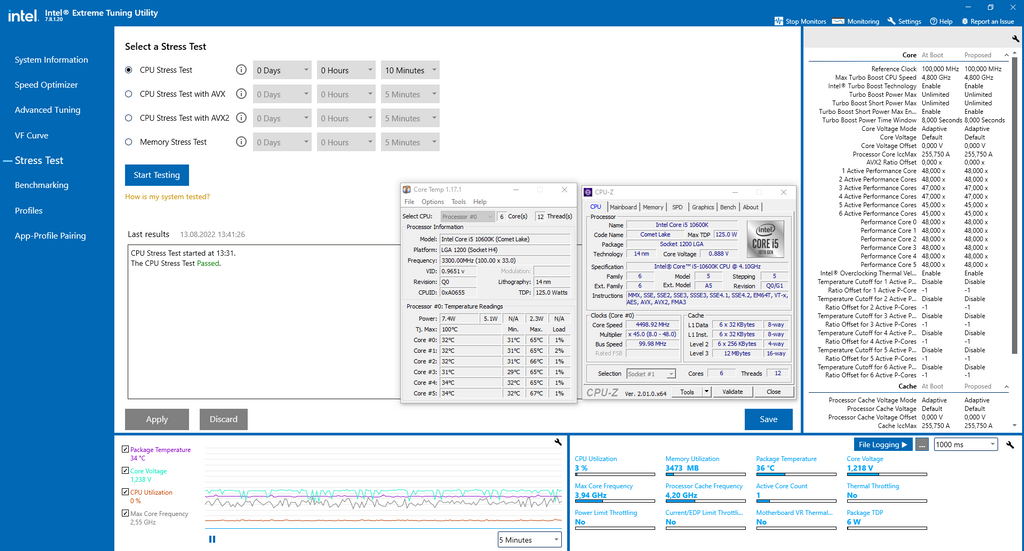Open File menu in Core Temp
This screenshot has height=551, width=1024.
click(x=409, y=202)
